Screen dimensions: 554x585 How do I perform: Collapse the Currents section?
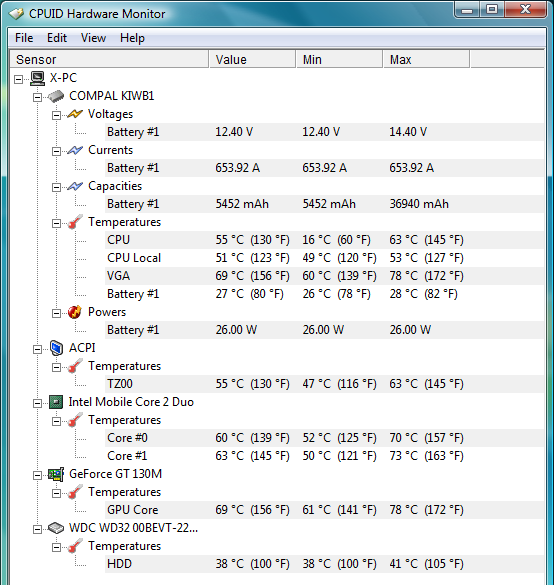point(56,151)
